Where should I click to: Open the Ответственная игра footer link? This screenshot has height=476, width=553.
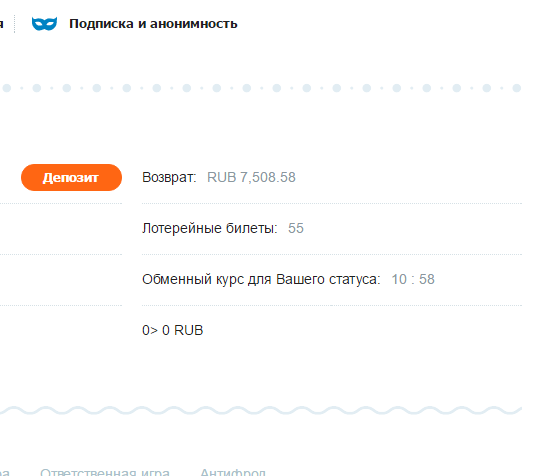click(105, 472)
